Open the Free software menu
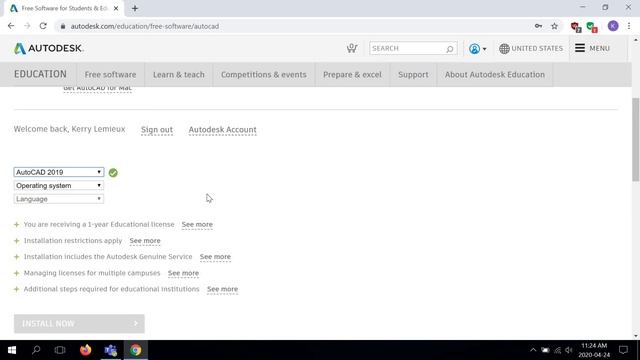The width and height of the screenshot is (640, 360). click(x=110, y=75)
